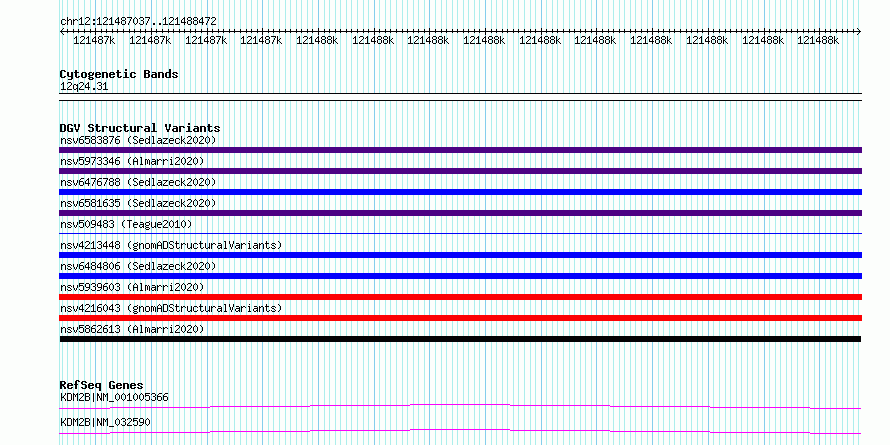Select the blue bar under nsv4213448
890x445 pixels.
460,255
